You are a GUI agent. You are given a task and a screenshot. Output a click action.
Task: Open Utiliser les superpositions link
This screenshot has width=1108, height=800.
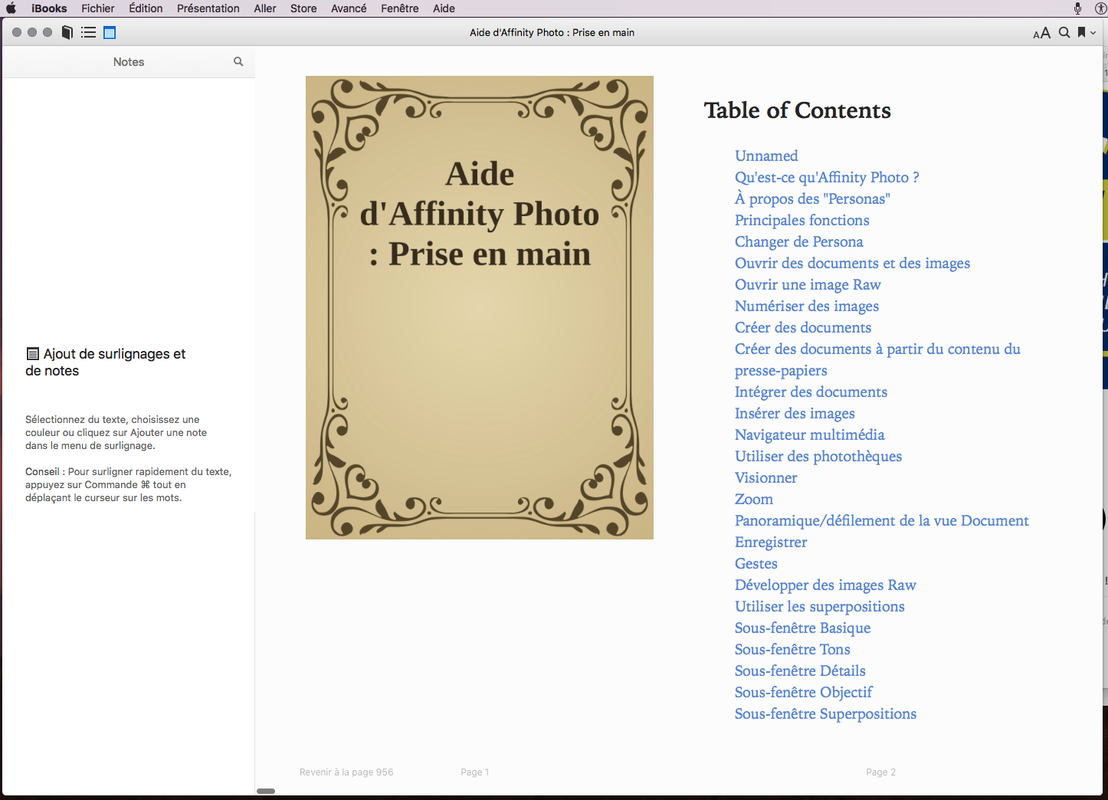coord(819,606)
